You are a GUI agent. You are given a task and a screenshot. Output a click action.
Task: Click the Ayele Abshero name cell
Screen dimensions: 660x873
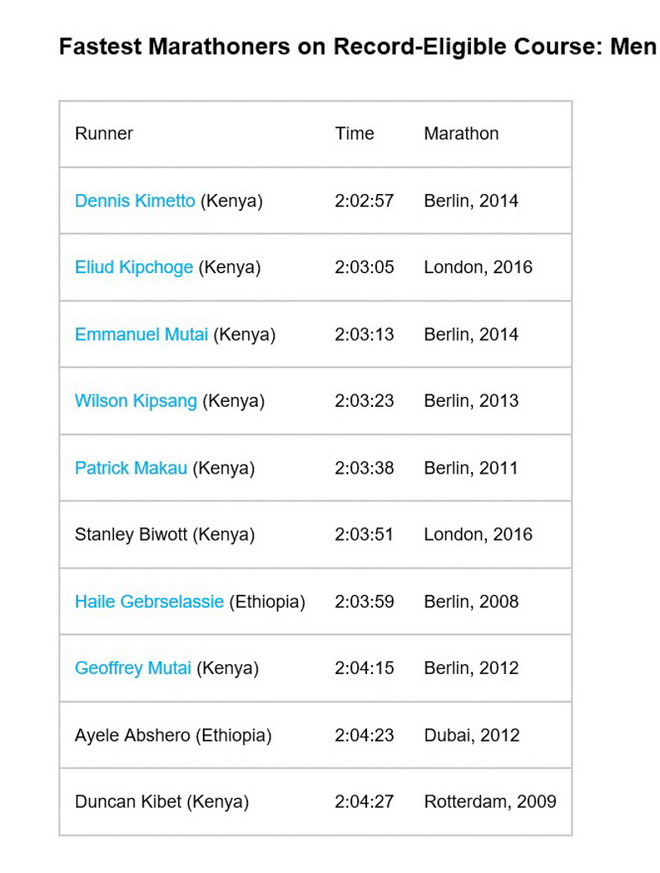pos(173,735)
